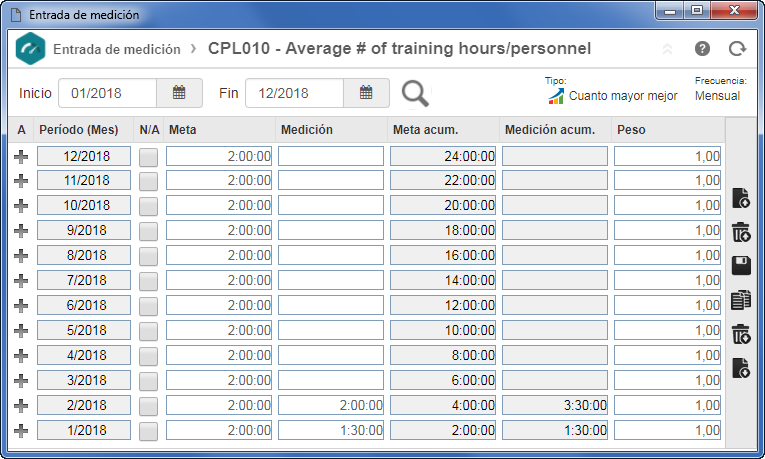Image resolution: width=765 pixels, height=459 pixels.
Task: Toggle N/A checkbox for 6/2018
Action: click(148, 306)
